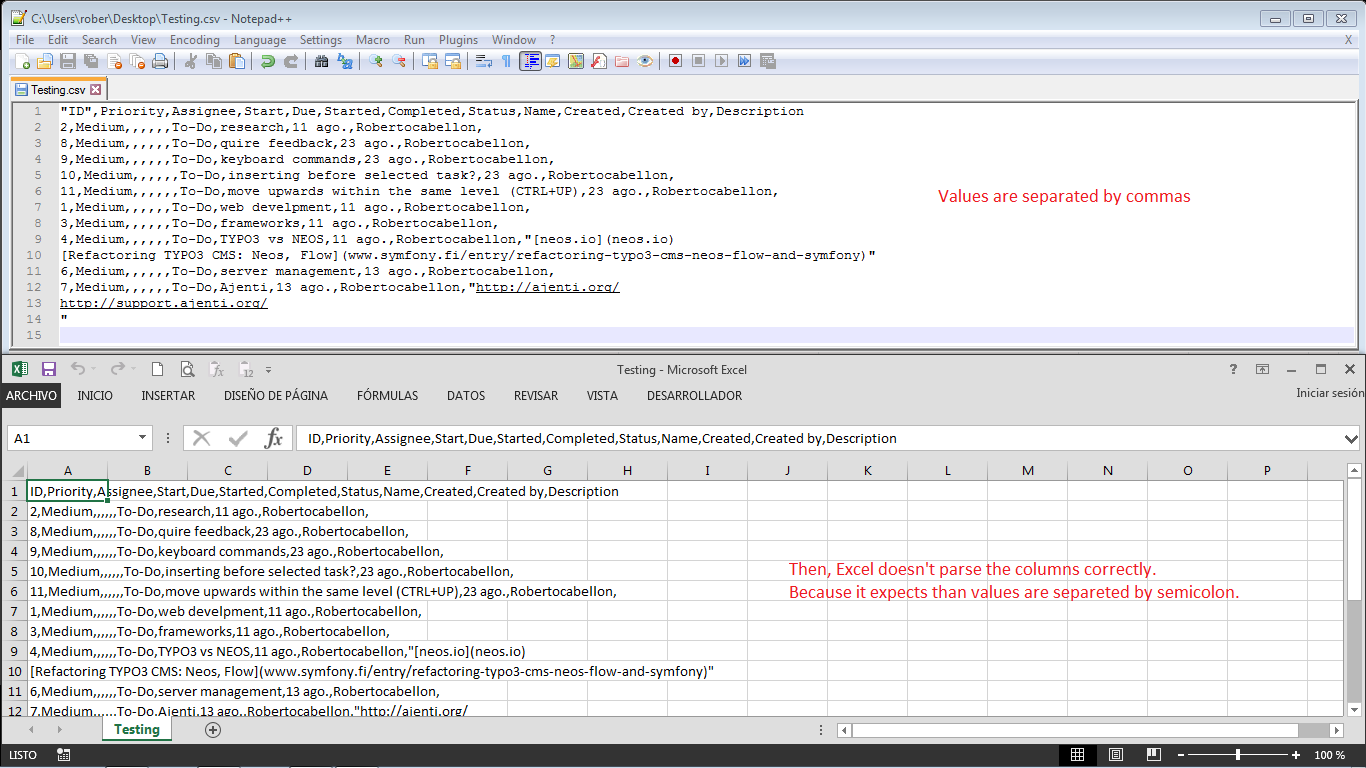Expand the formula bar with its chevron
1366x768 pixels.
(x=1352, y=438)
